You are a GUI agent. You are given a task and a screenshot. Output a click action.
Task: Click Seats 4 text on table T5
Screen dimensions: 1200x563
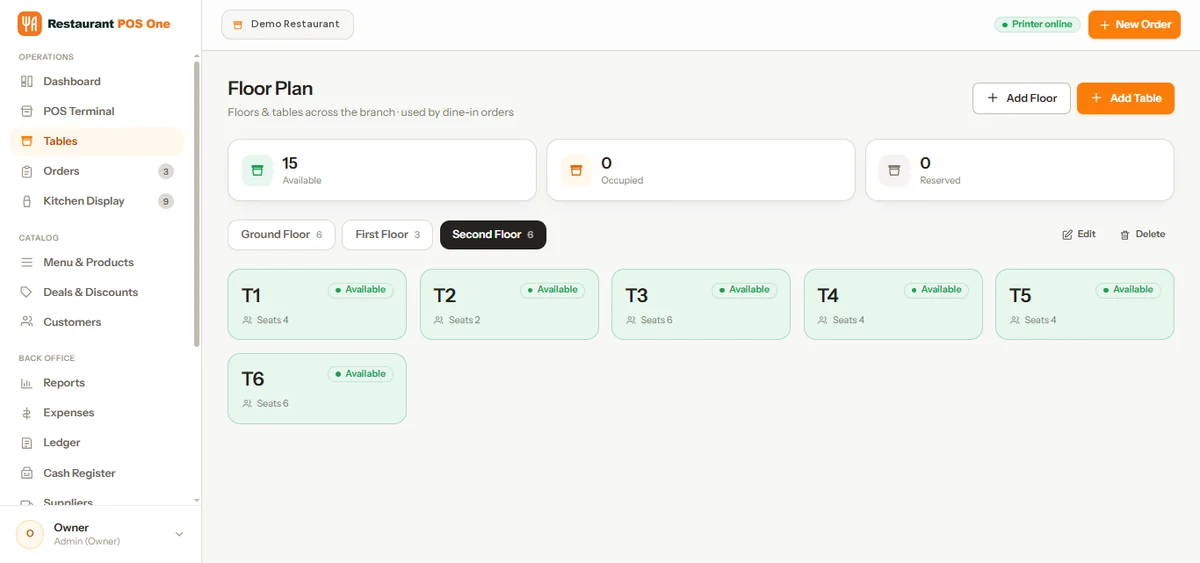click(x=1040, y=320)
